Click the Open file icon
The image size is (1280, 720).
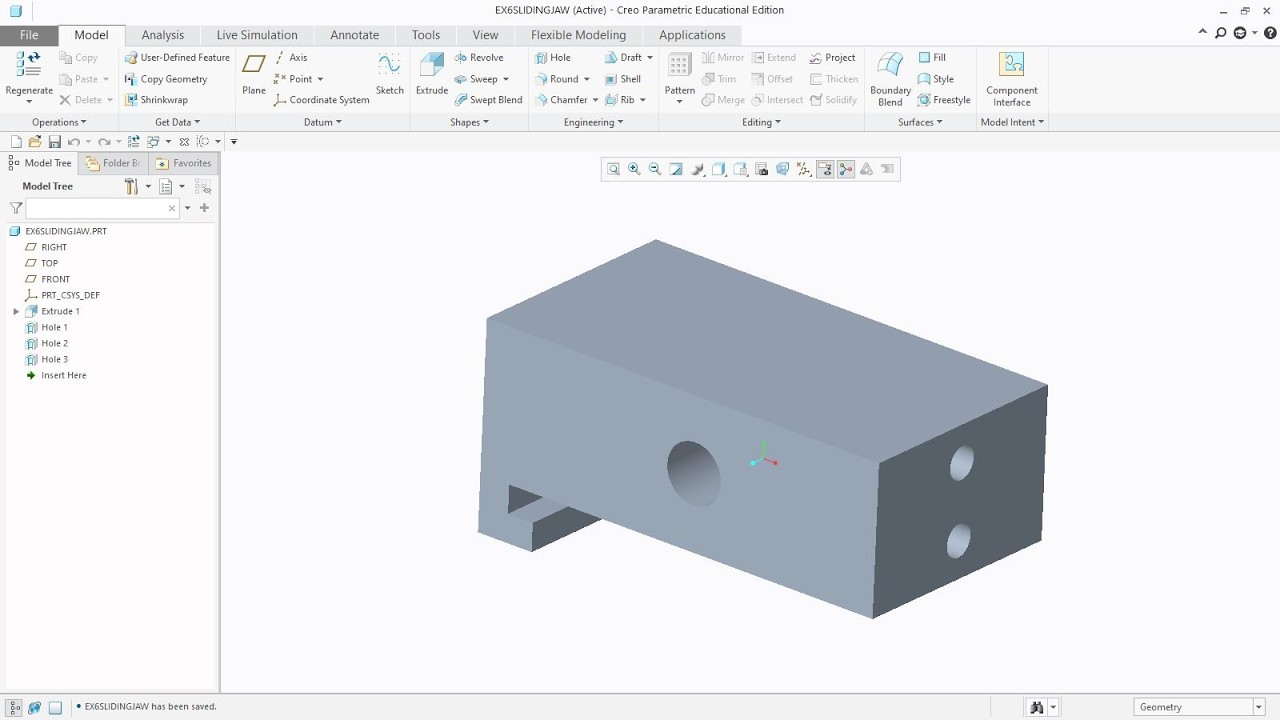click(x=35, y=142)
